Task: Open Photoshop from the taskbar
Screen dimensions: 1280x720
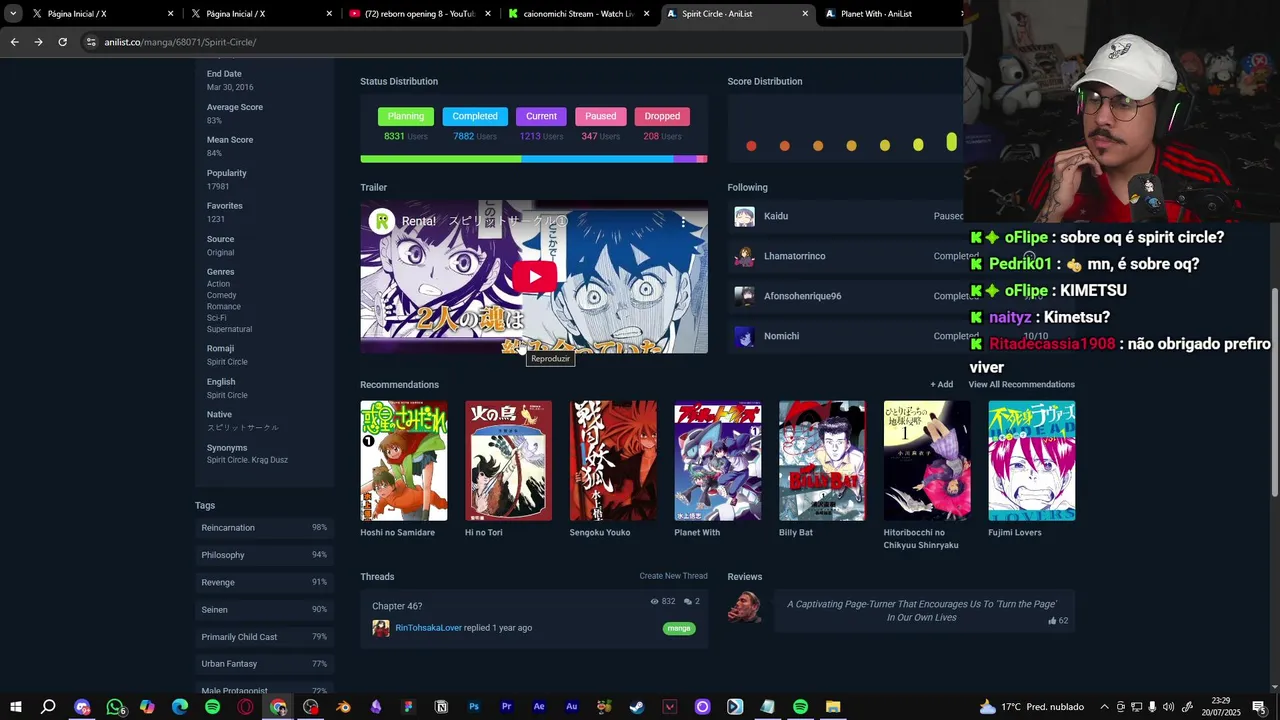Action: click(474, 707)
